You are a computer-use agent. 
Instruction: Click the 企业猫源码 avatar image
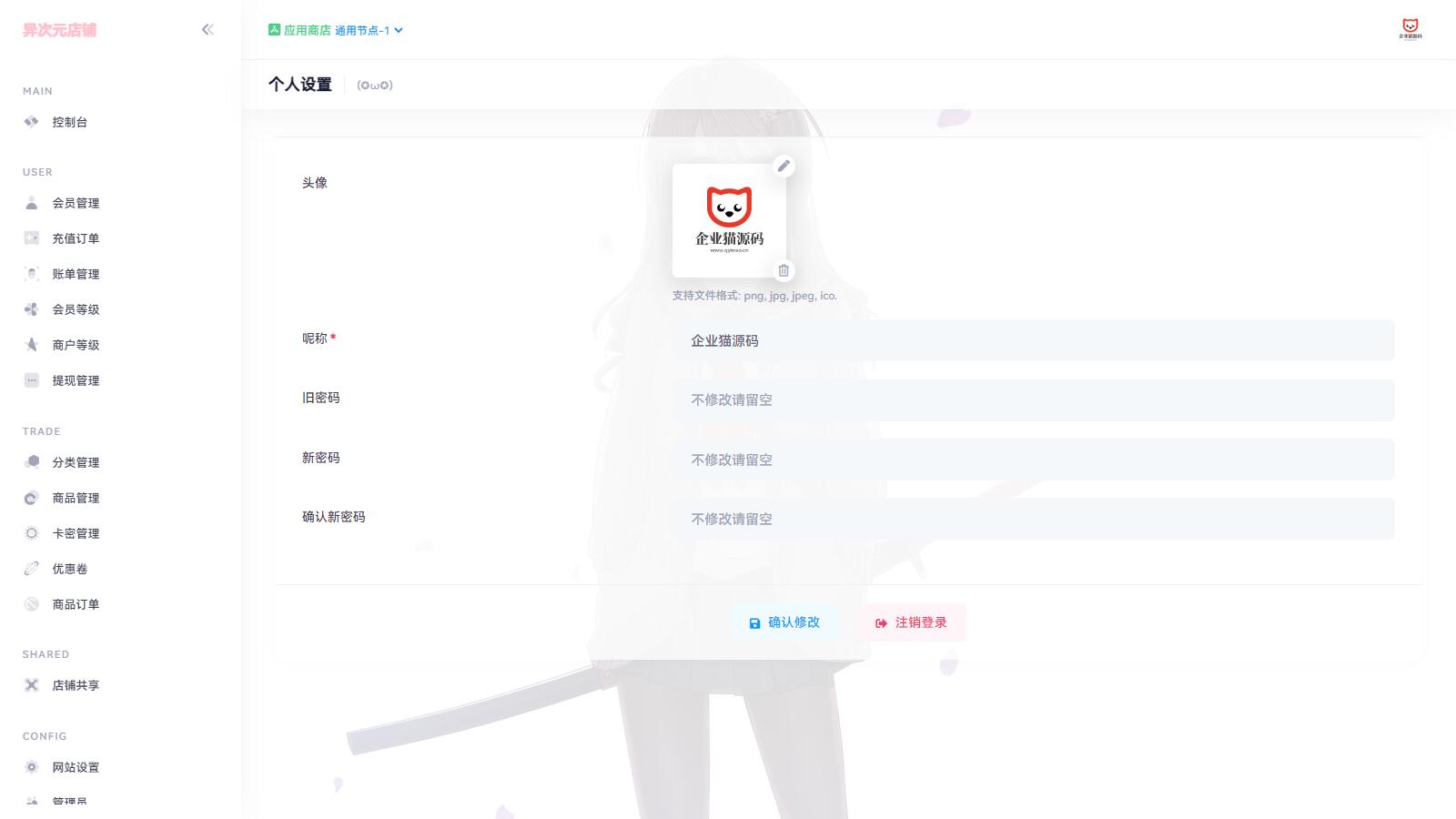point(729,220)
